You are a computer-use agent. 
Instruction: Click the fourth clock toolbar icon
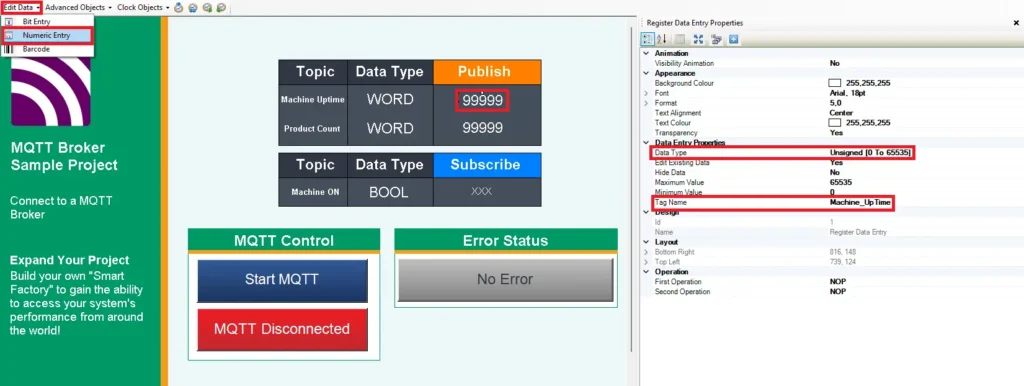point(221,8)
